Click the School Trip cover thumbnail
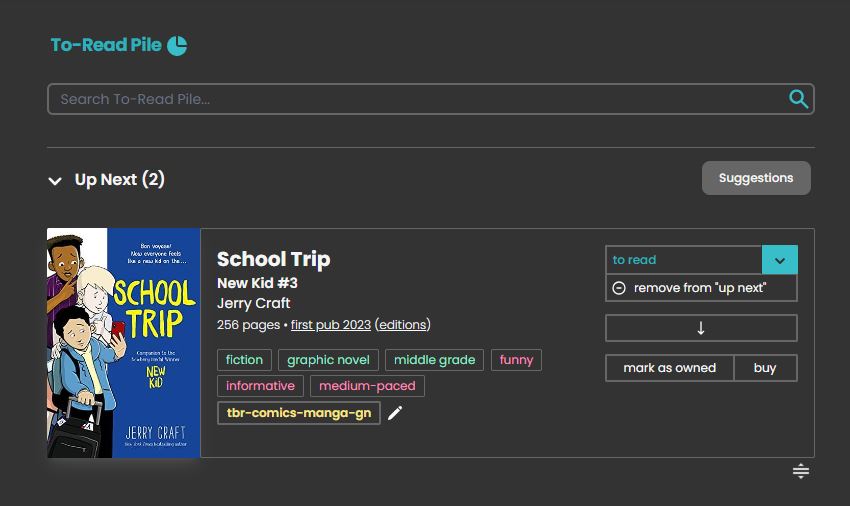Screen dimensions: 850x506 coord(123,343)
